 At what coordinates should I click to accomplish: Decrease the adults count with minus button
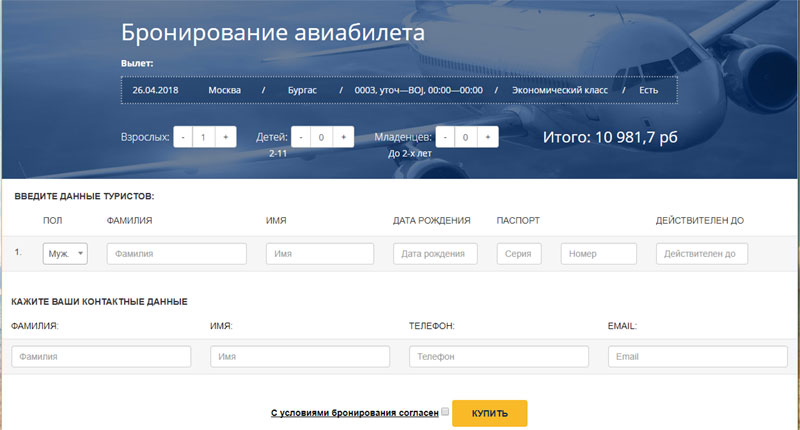(x=183, y=137)
